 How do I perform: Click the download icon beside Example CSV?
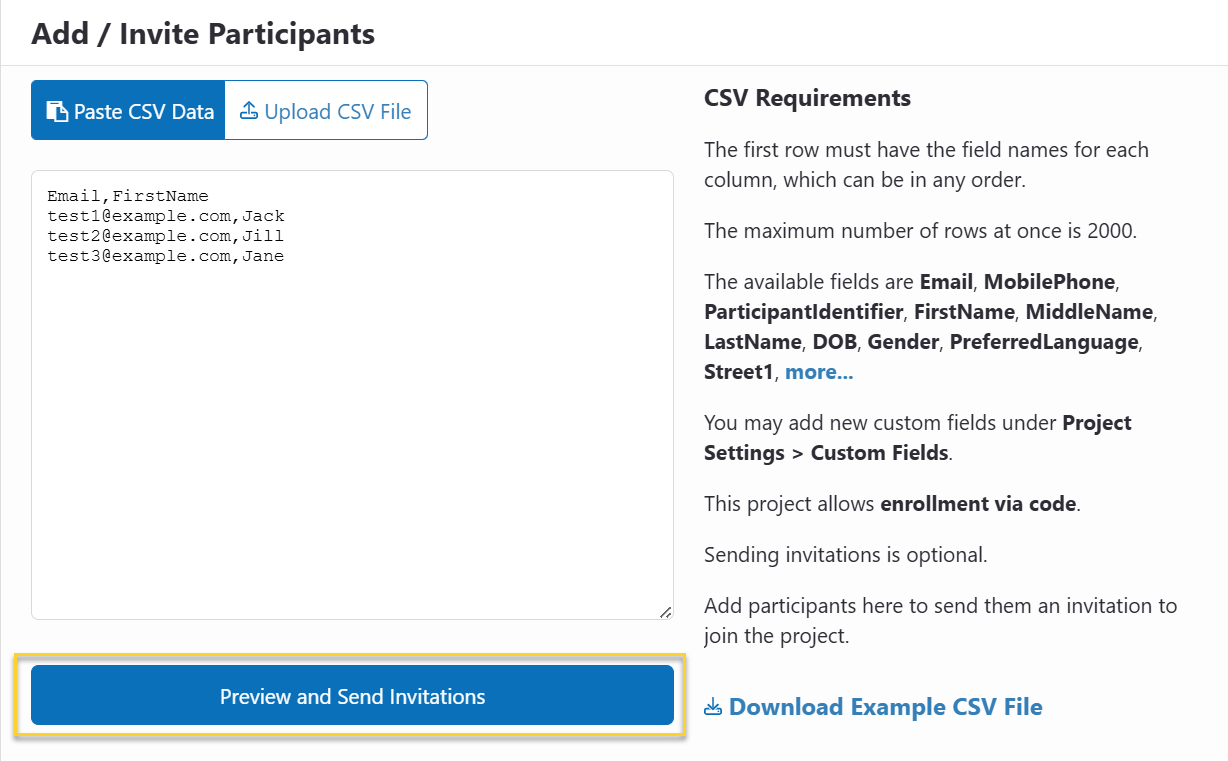(x=713, y=708)
